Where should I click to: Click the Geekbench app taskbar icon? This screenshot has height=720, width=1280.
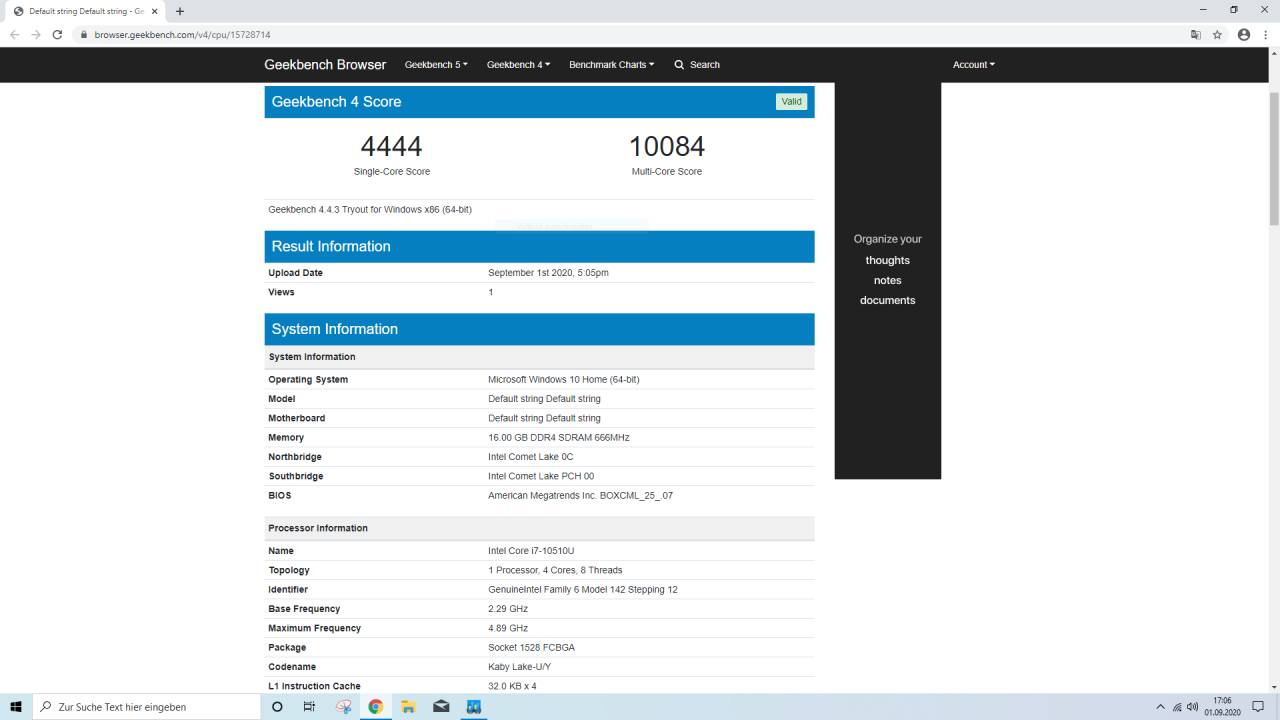[474, 707]
